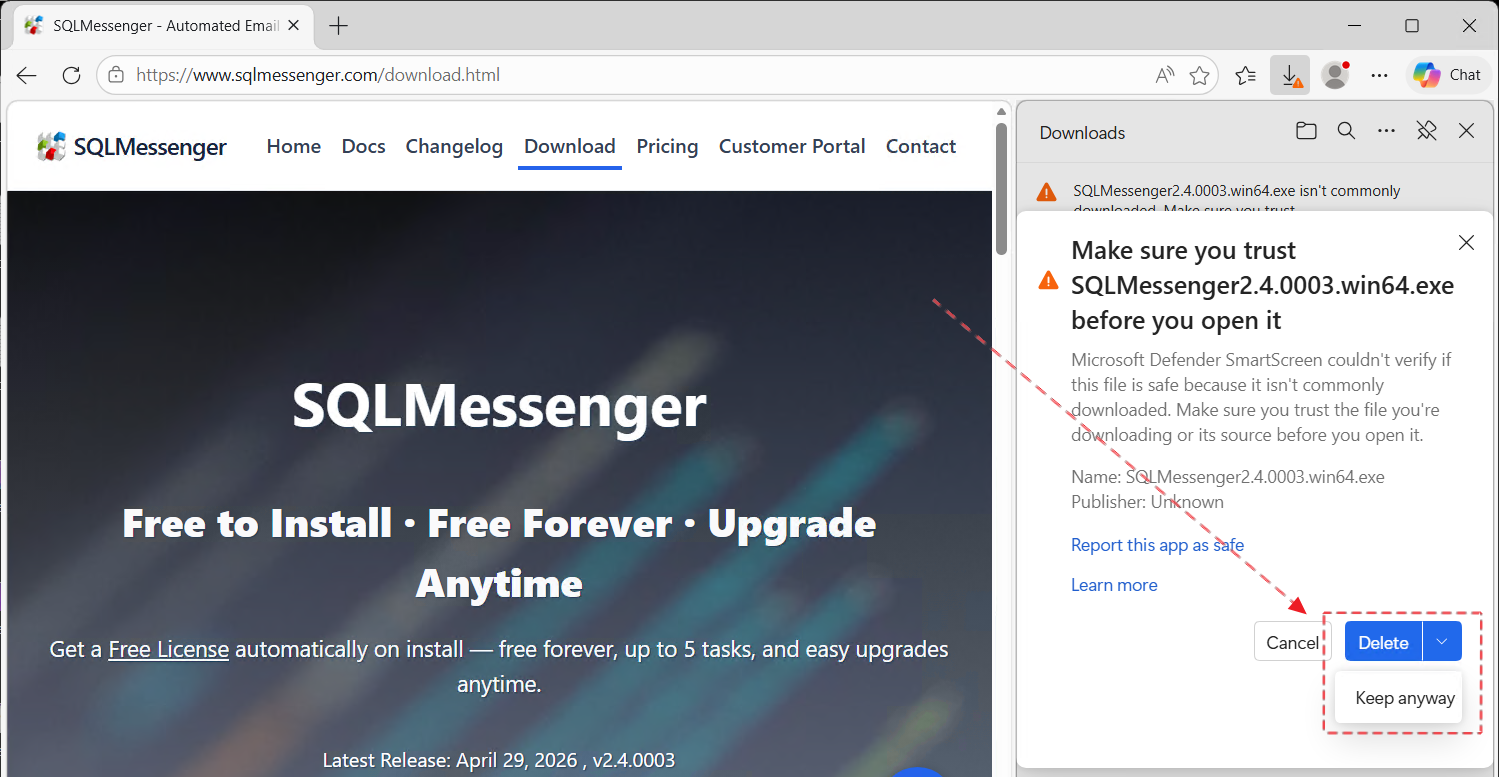Close the Downloads panel

click(x=1466, y=131)
